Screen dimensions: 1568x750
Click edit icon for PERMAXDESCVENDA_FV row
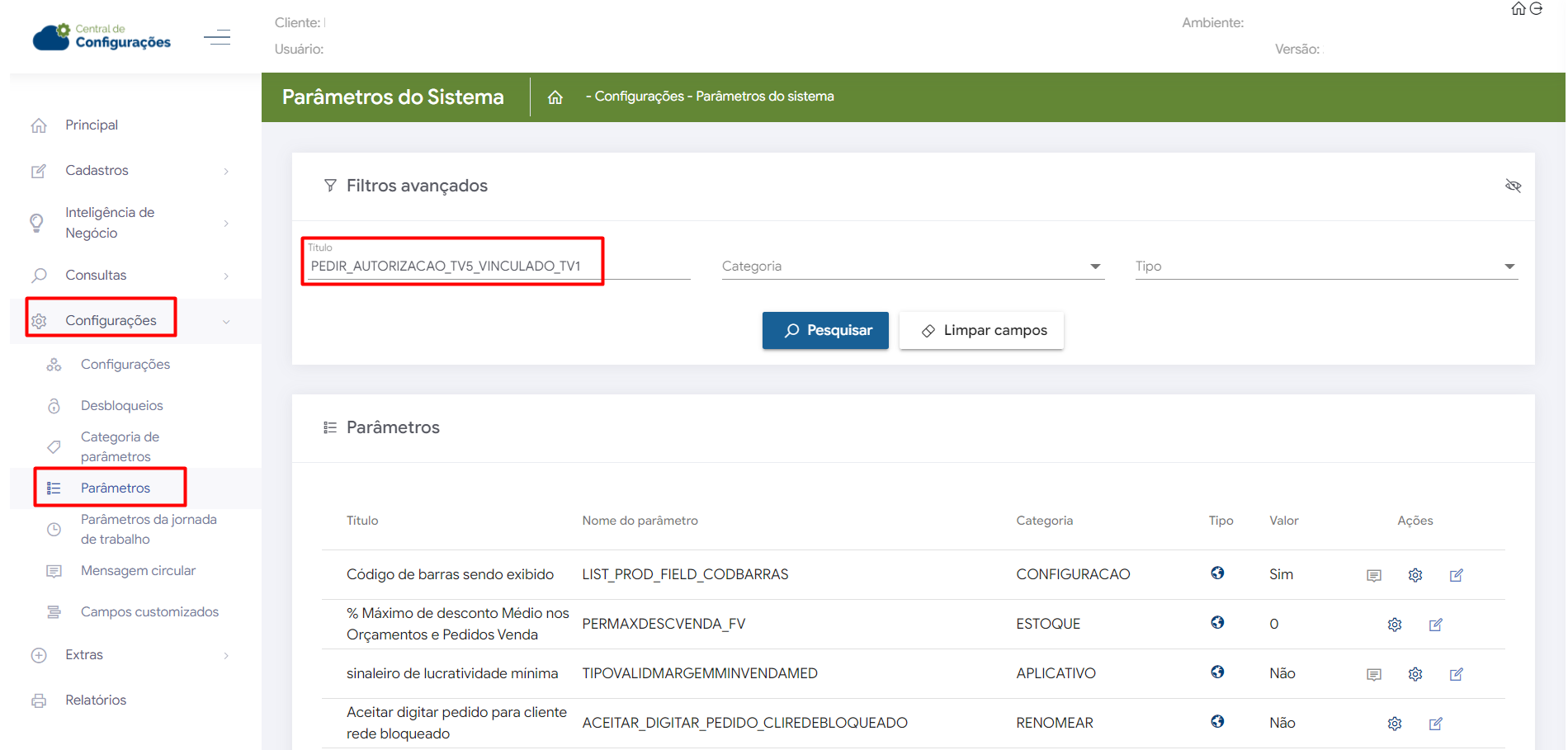point(1435,625)
